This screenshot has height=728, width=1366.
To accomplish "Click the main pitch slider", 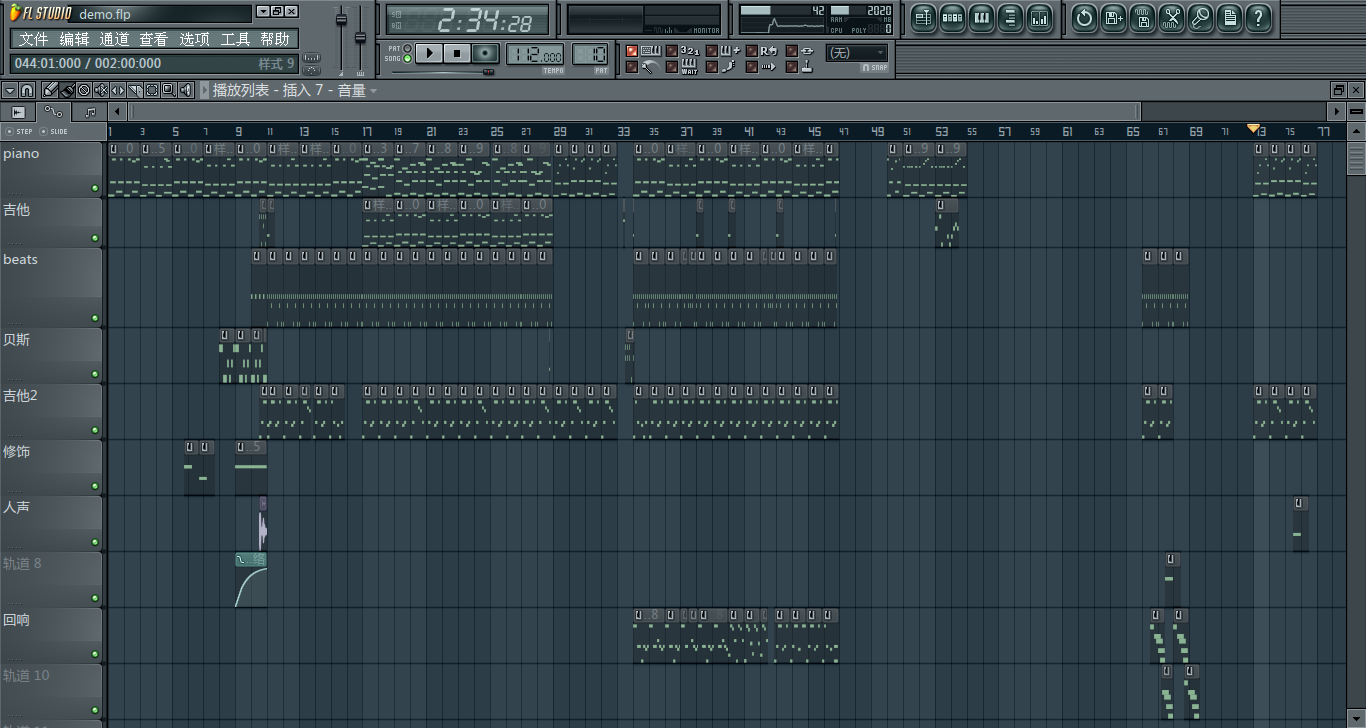I will pos(360,37).
